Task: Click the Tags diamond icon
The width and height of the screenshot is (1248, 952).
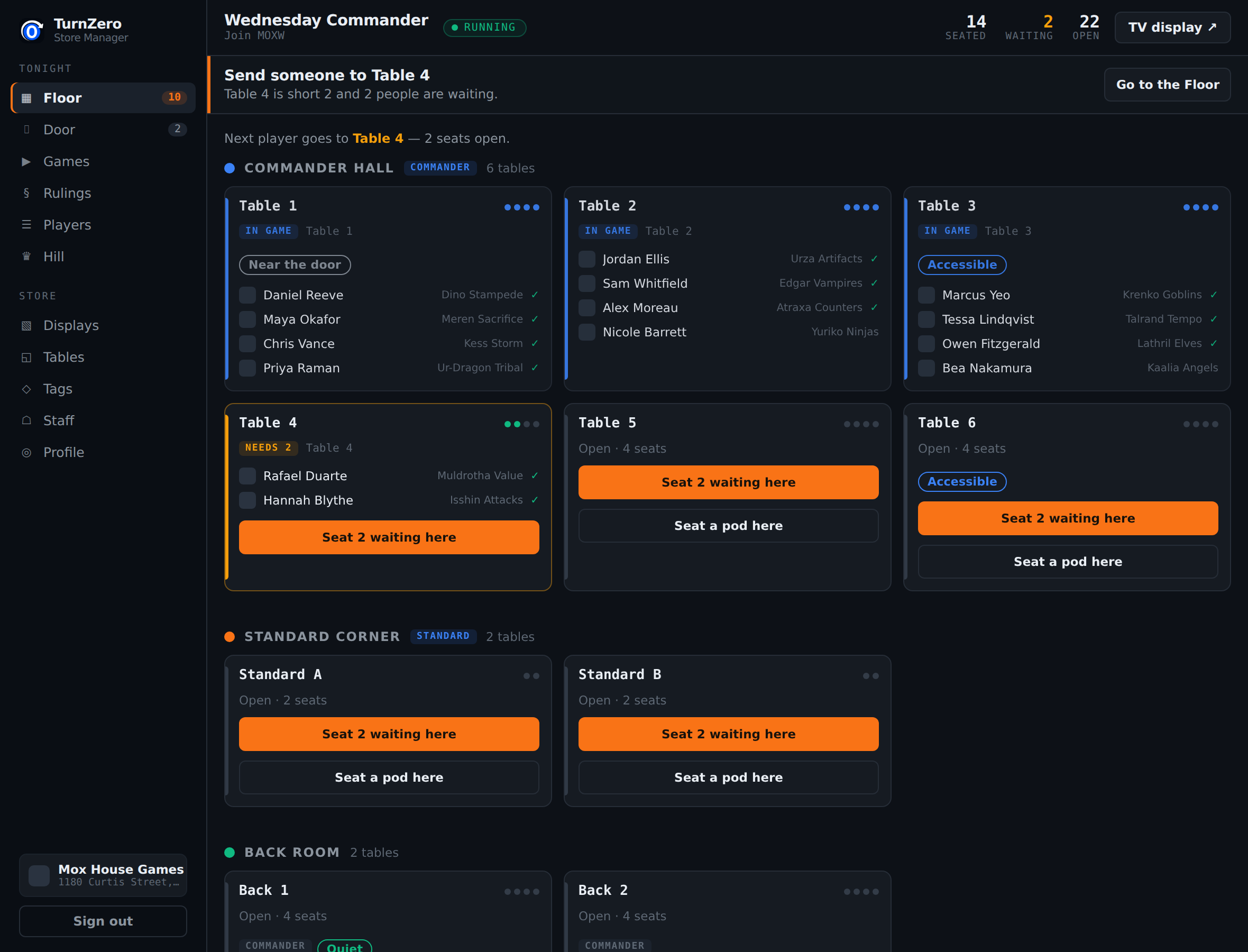Action: point(26,389)
